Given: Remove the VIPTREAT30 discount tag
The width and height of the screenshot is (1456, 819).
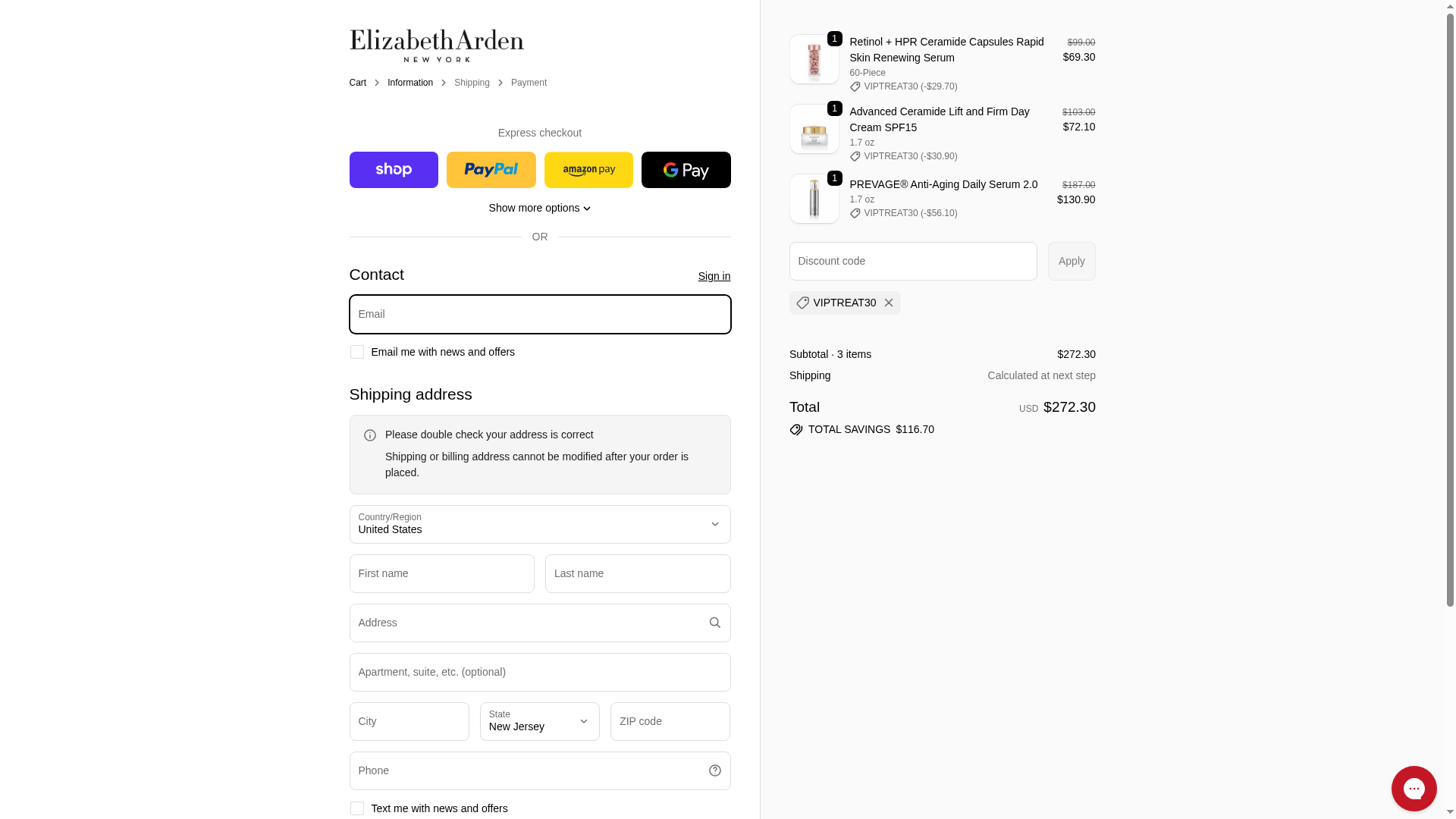Looking at the screenshot, I should tap(889, 303).
